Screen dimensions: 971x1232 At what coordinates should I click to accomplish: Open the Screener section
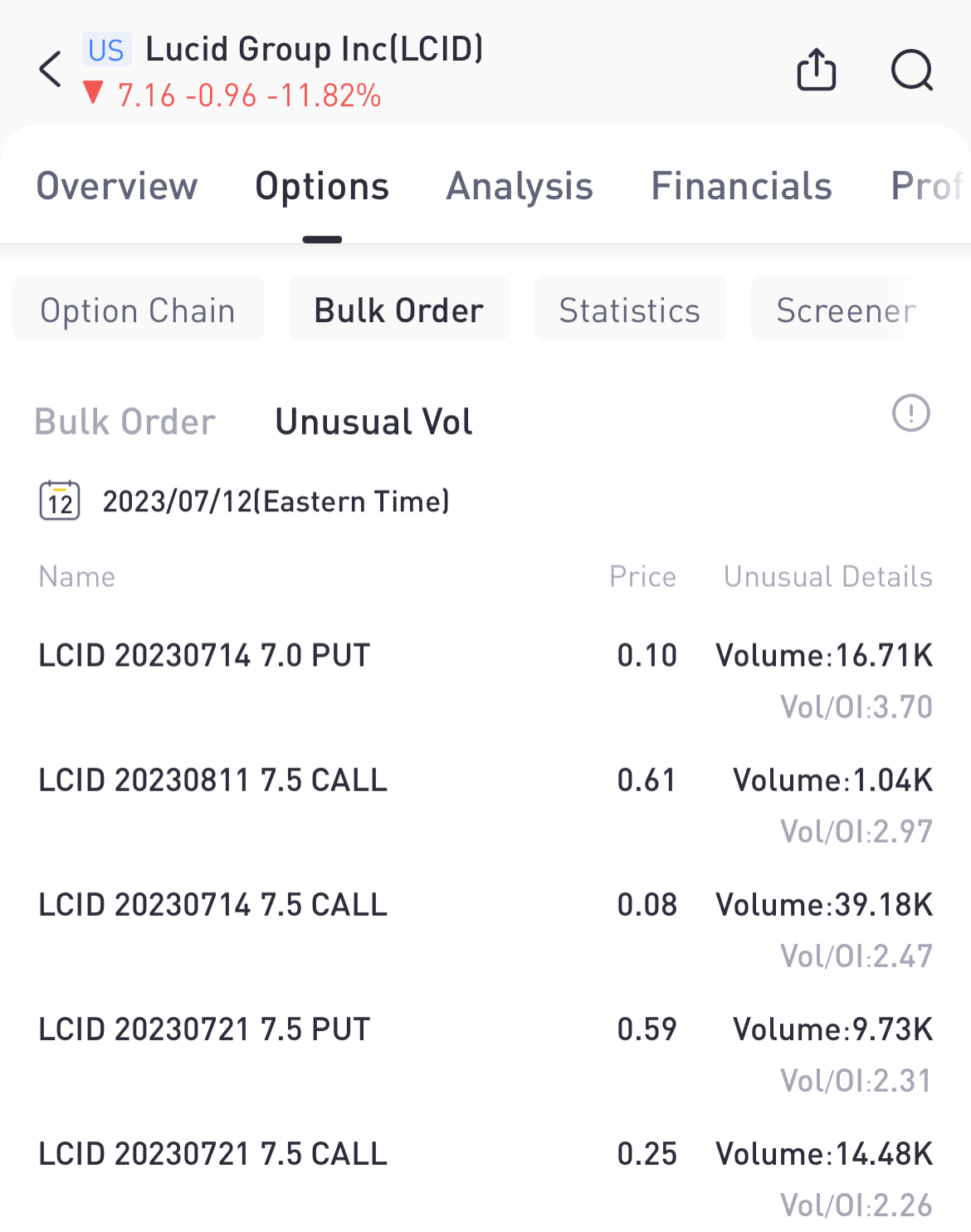(x=846, y=310)
